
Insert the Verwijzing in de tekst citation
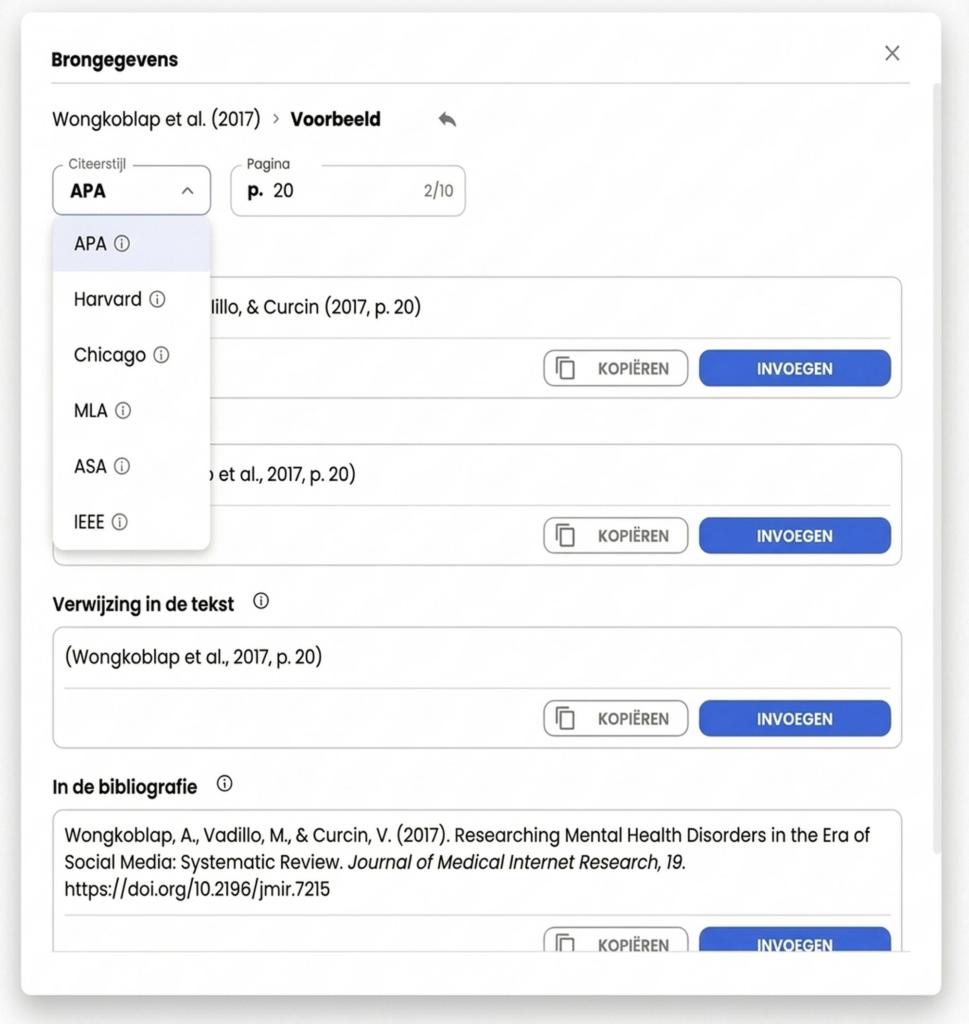tap(795, 718)
